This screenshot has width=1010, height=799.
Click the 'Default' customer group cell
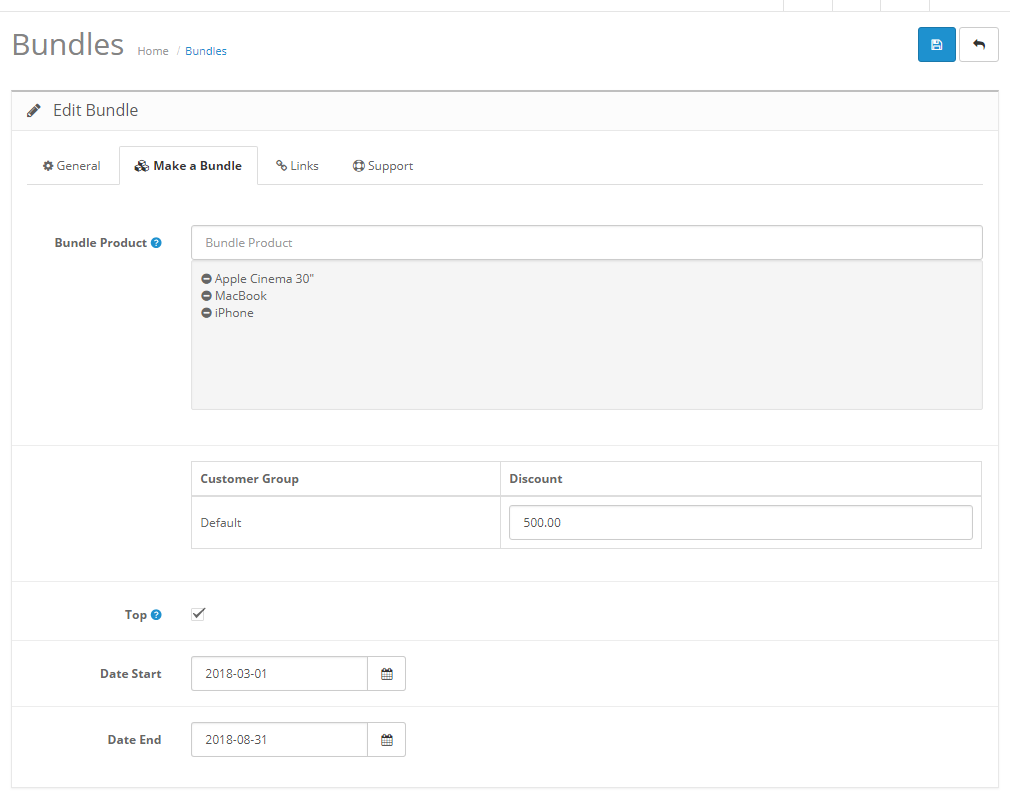pyautogui.click(x=346, y=523)
